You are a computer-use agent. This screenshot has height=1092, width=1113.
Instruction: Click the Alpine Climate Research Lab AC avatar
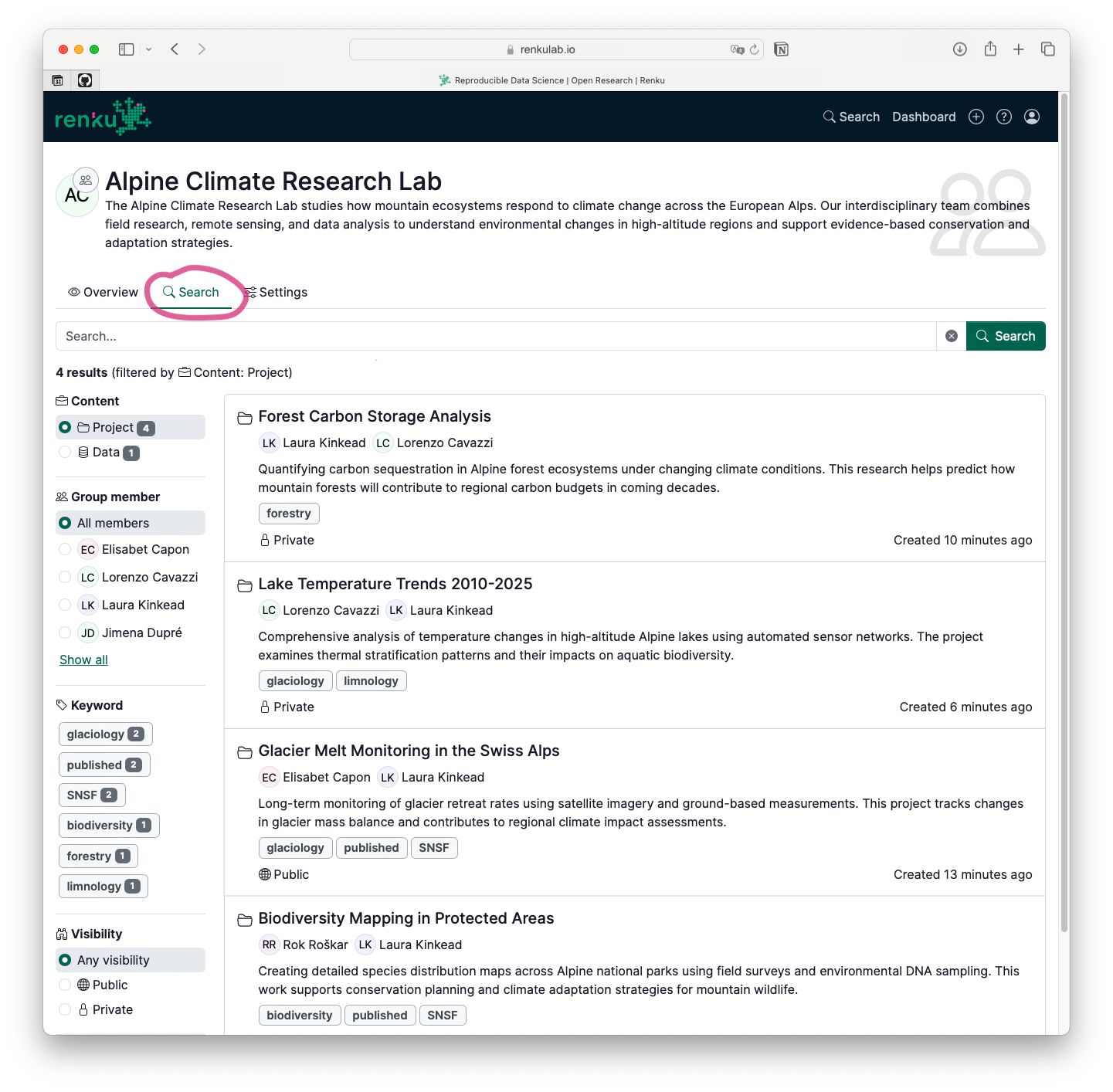tap(77, 194)
